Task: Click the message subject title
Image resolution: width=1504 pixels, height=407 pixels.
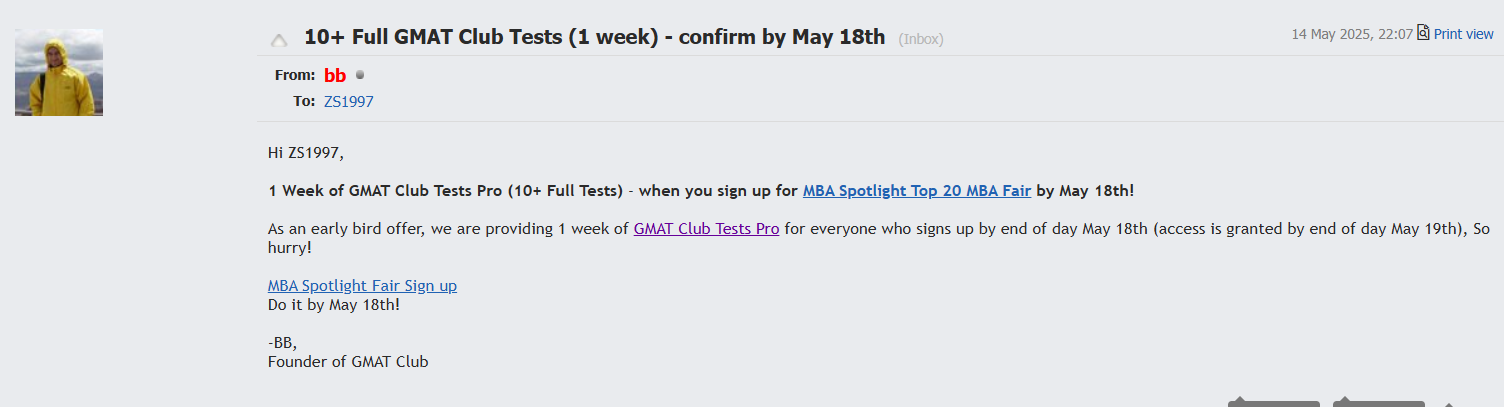Action: (x=594, y=37)
